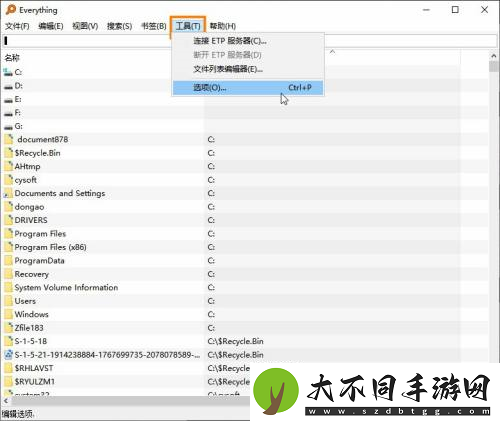
Task: Select the cysoft name text
Action: (x=26, y=180)
